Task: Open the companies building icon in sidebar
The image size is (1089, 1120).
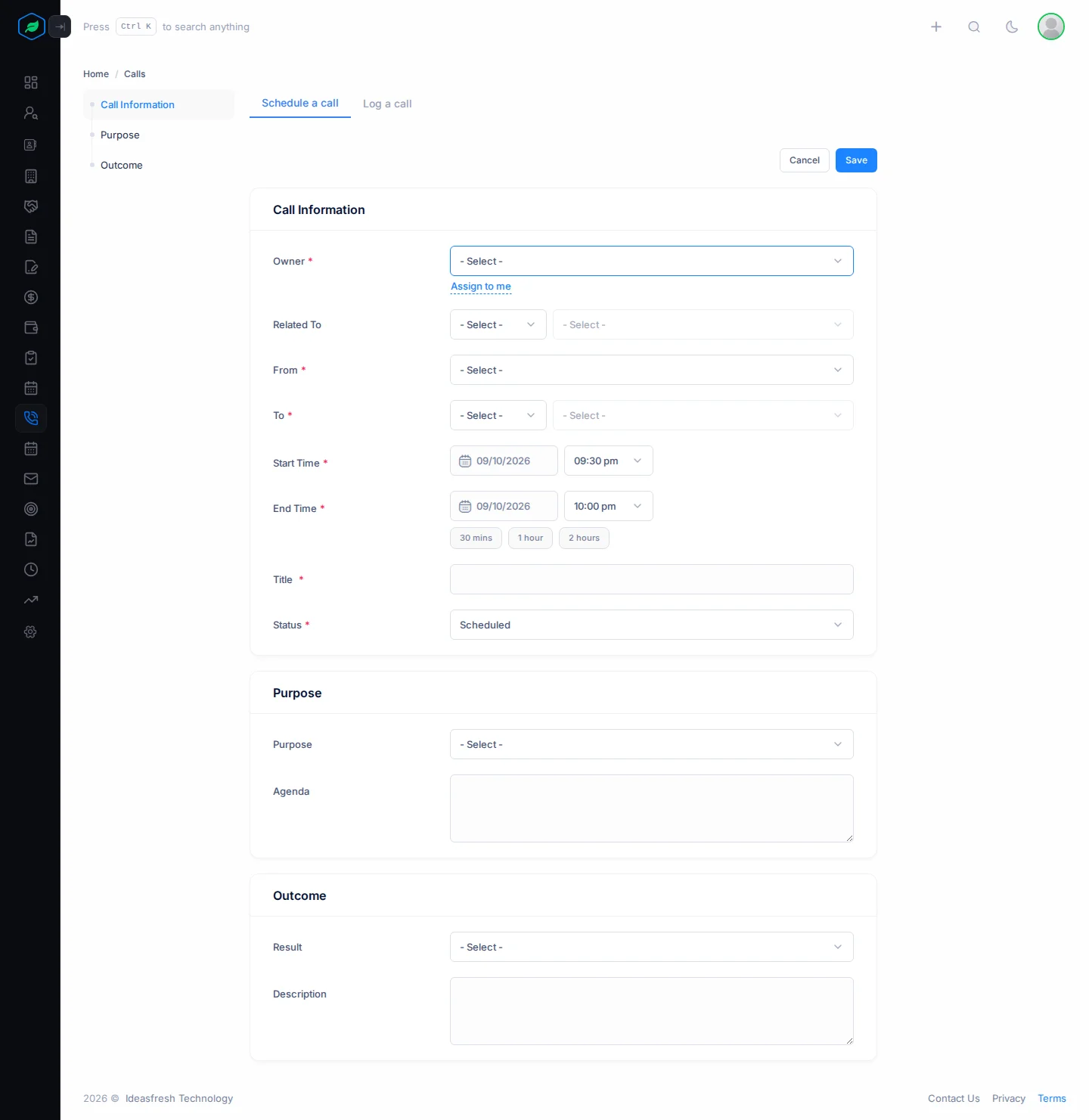Action: point(31,176)
